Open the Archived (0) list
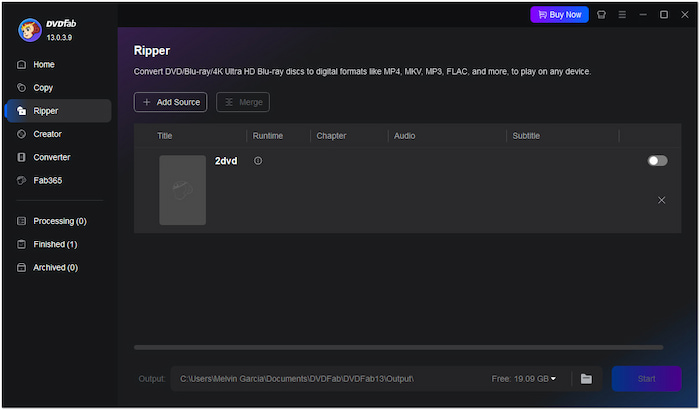Screen dimensions: 700x410 [x=55, y=268]
